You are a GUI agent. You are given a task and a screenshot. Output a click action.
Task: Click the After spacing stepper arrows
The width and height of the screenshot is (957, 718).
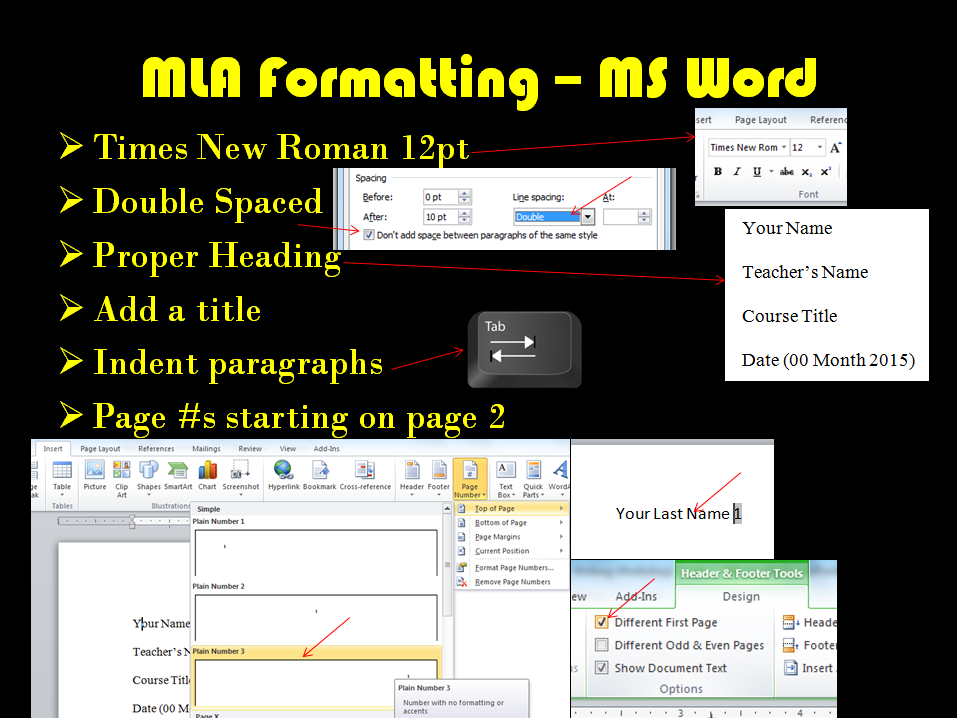tap(464, 217)
